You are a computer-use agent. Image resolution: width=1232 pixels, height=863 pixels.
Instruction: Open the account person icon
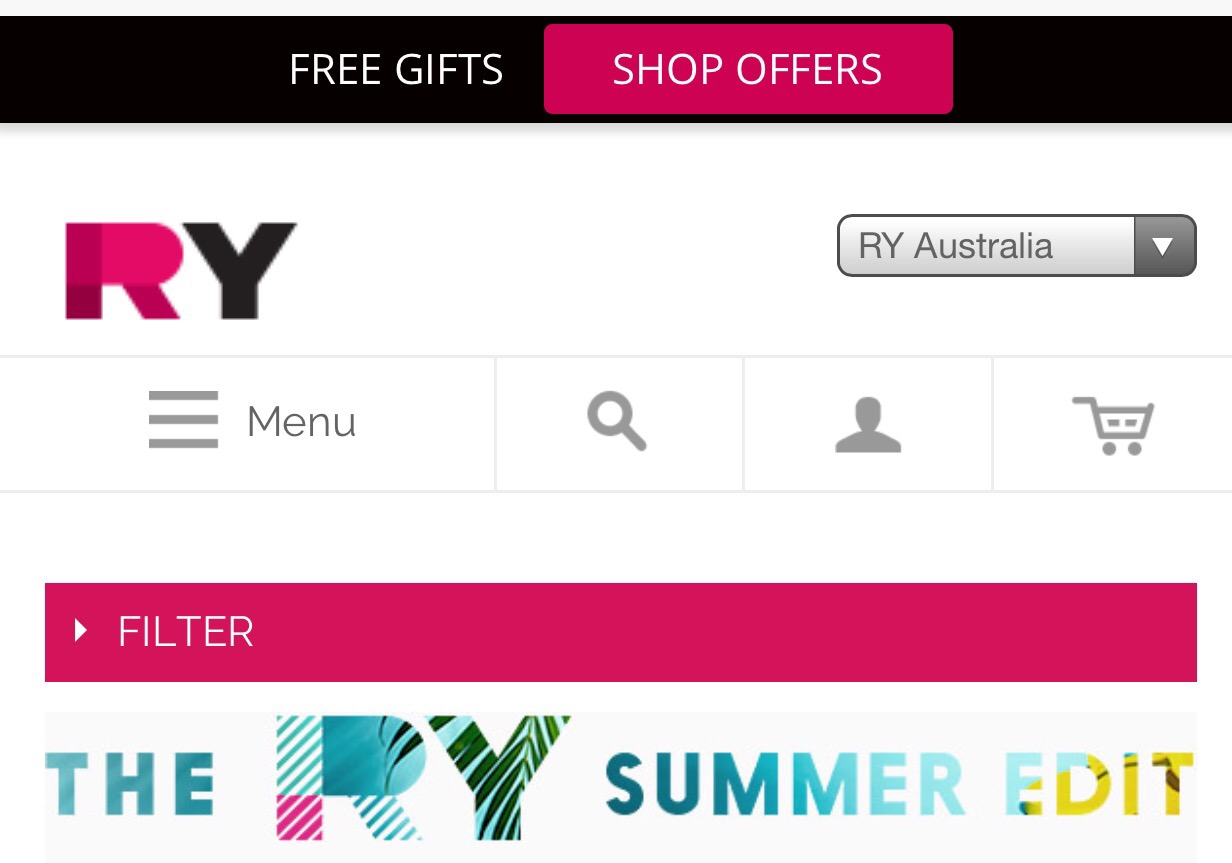(x=868, y=425)
